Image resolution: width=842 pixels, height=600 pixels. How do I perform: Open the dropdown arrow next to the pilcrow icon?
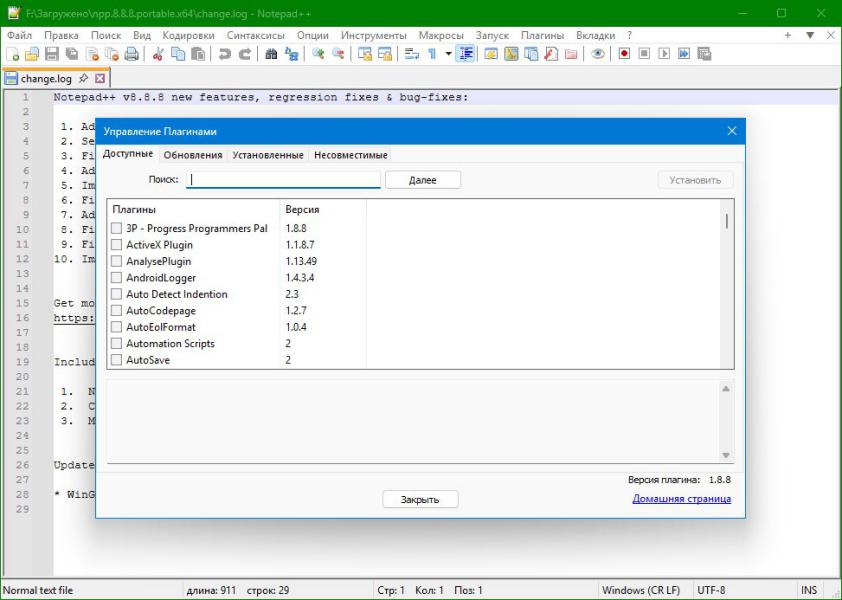click(x=448, y=54)
